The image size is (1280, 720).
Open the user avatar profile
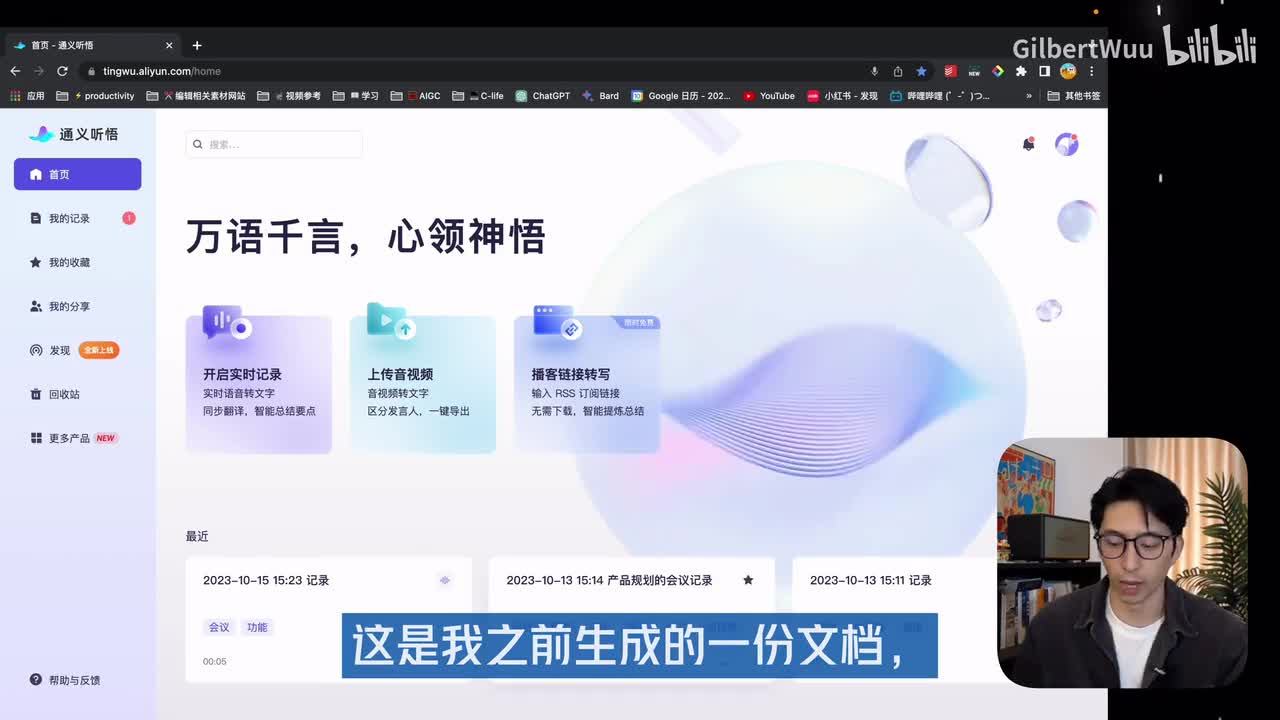pos(1067,144)
